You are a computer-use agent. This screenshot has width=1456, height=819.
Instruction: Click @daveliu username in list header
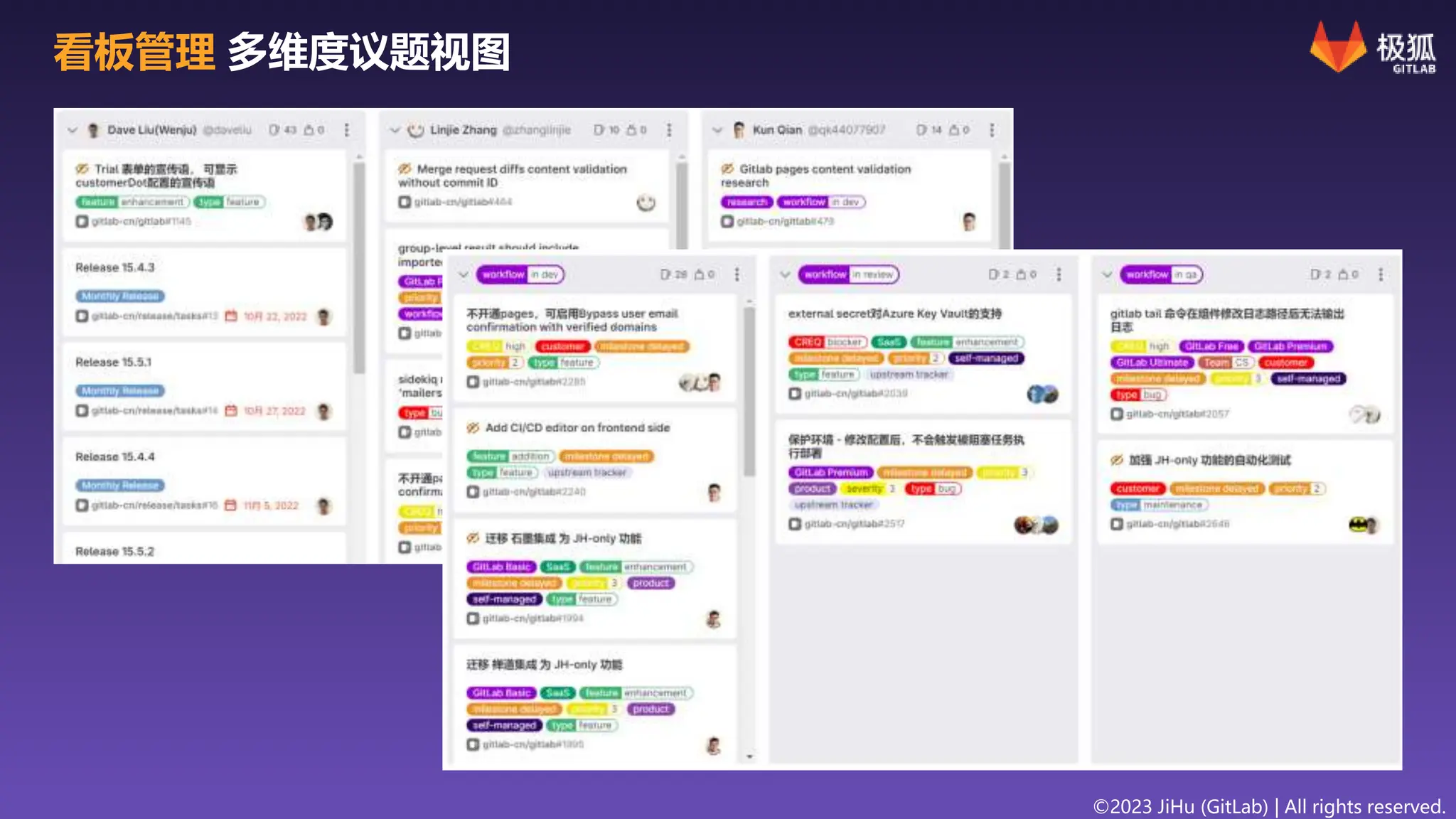[x=227, y=130]
